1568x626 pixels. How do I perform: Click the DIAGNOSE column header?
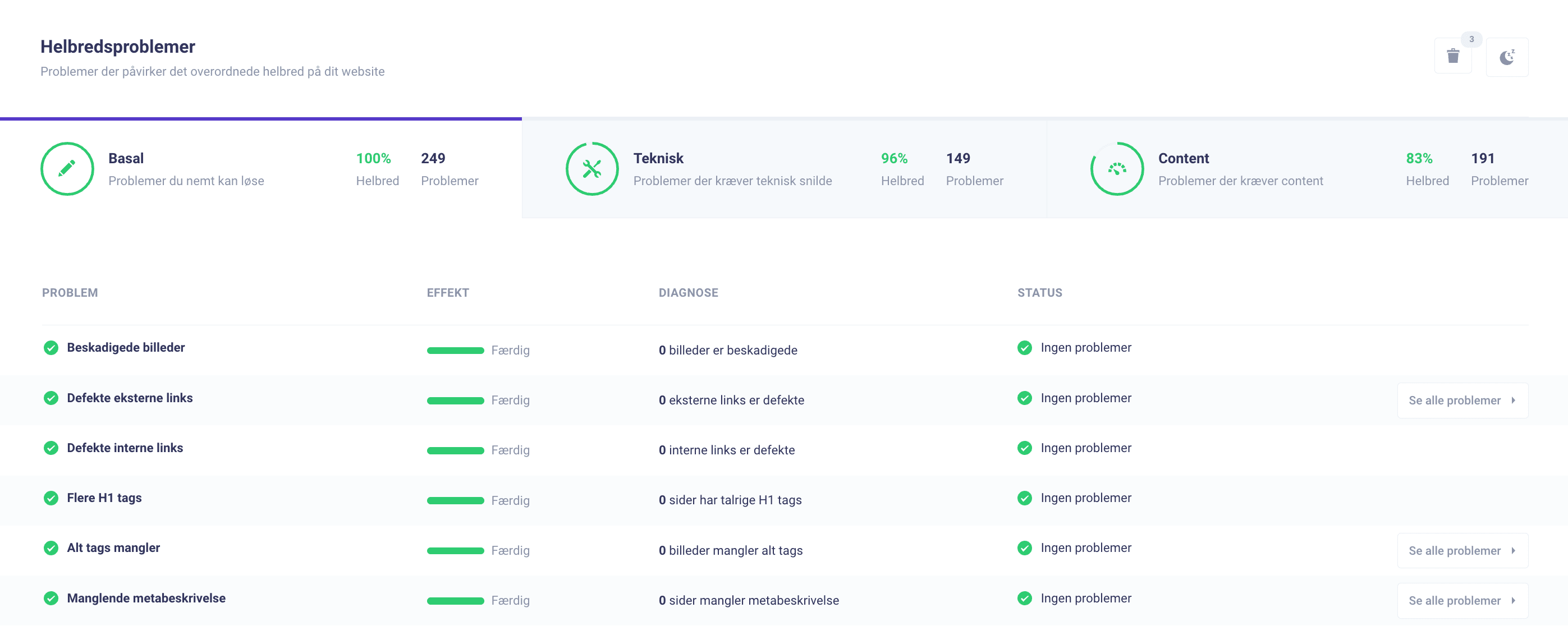pos(689,293)
